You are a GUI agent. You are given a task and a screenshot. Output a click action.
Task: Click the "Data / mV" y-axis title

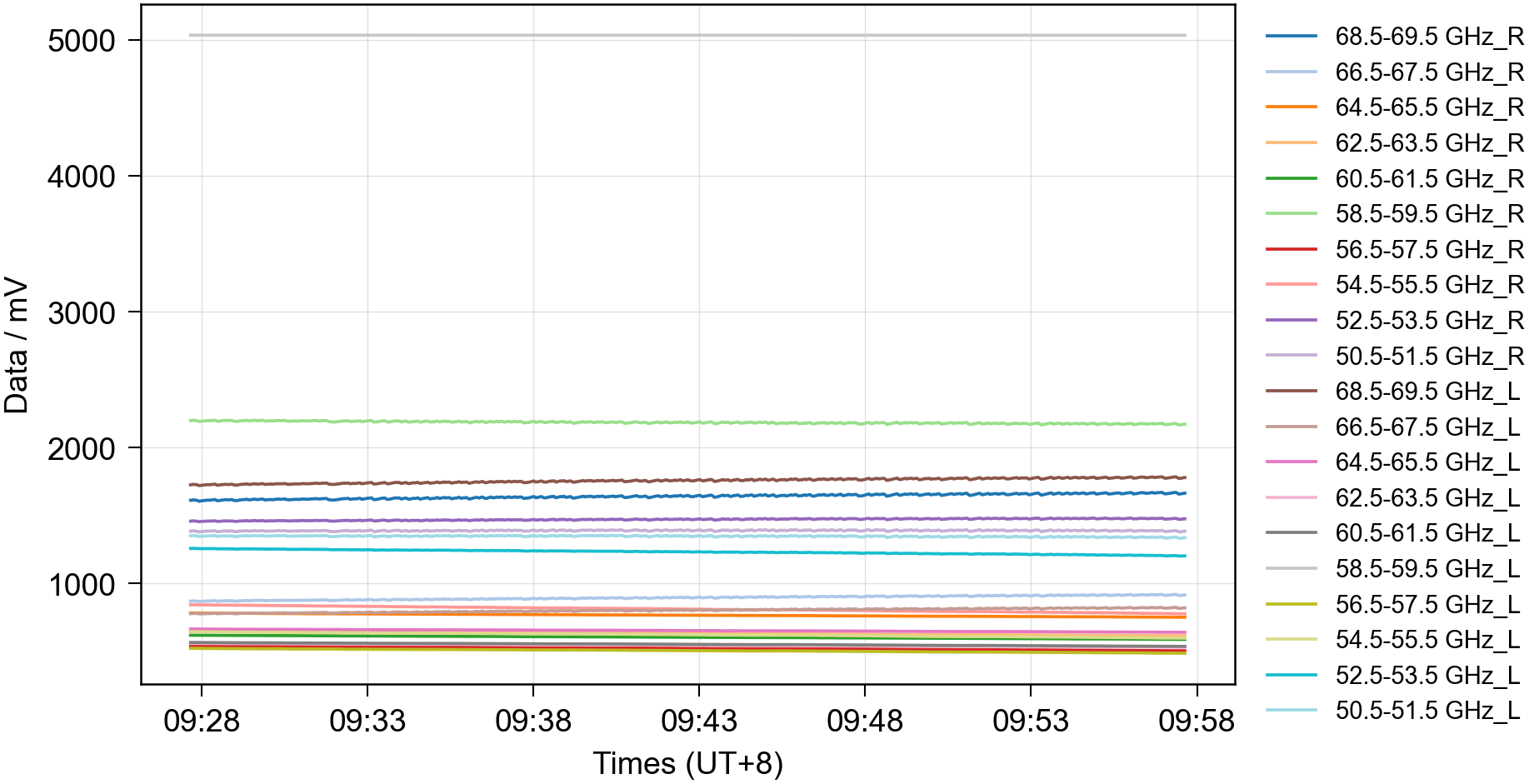point(17,346)
